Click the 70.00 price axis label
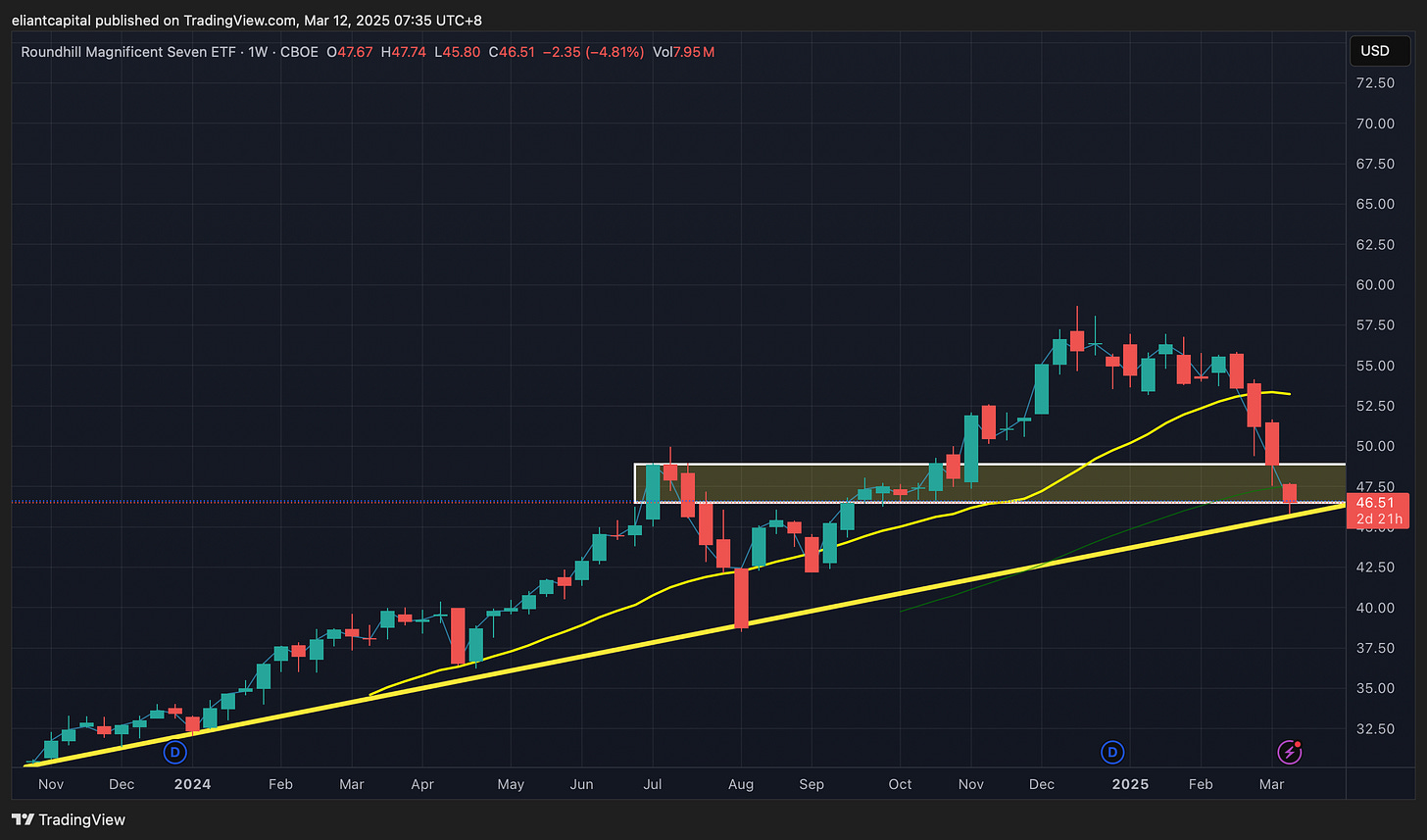Viewport: 1427px width, 840px height. pos(1374,124)
